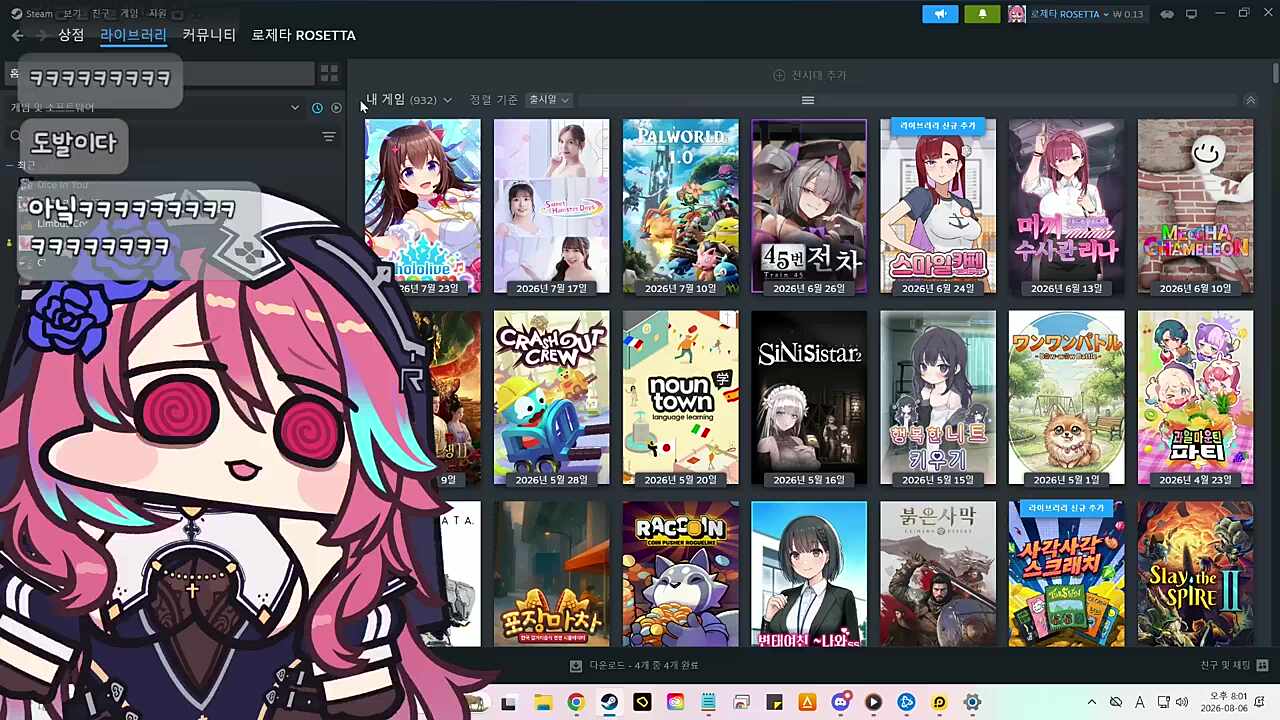This screenshot has height=720, width=1280.
Task: Change the 출시일 sort order dropdown
Action: pos(549,100)
